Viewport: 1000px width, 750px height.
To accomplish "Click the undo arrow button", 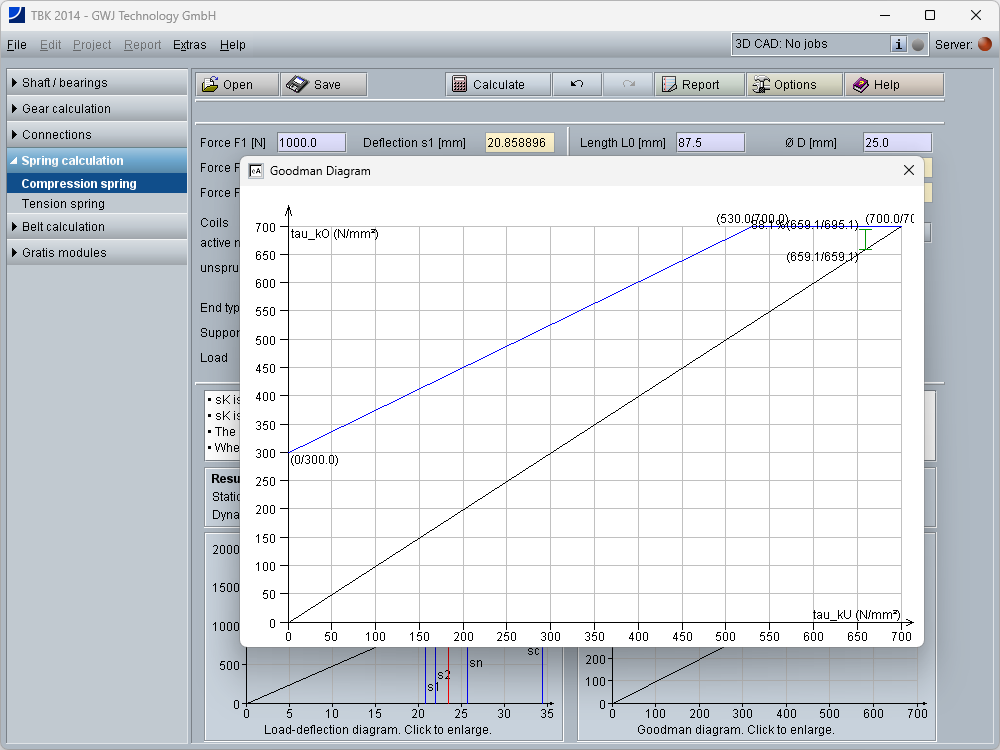I will pyautogui.click(x=577, y=84).
